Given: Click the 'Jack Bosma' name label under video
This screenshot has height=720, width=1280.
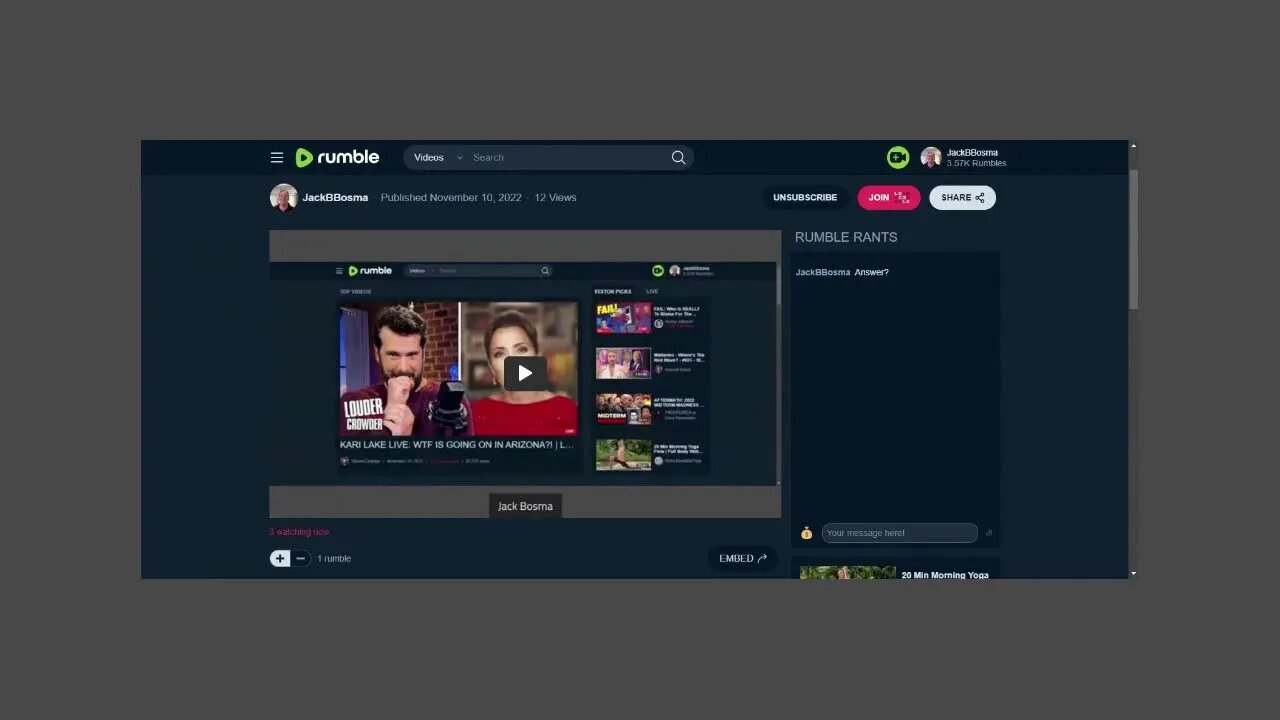Looking at the screenshot, I should (x=525, y=506).
